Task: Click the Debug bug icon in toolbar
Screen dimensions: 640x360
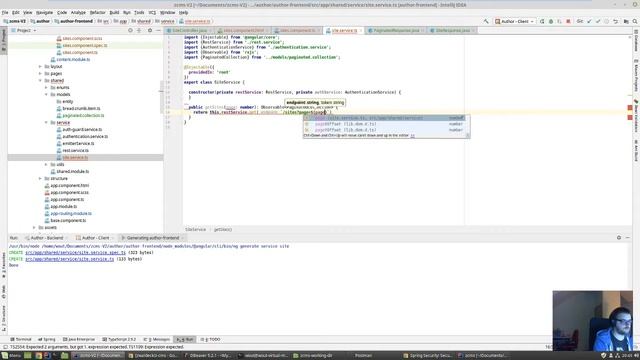Action: [x=551, y=21]
